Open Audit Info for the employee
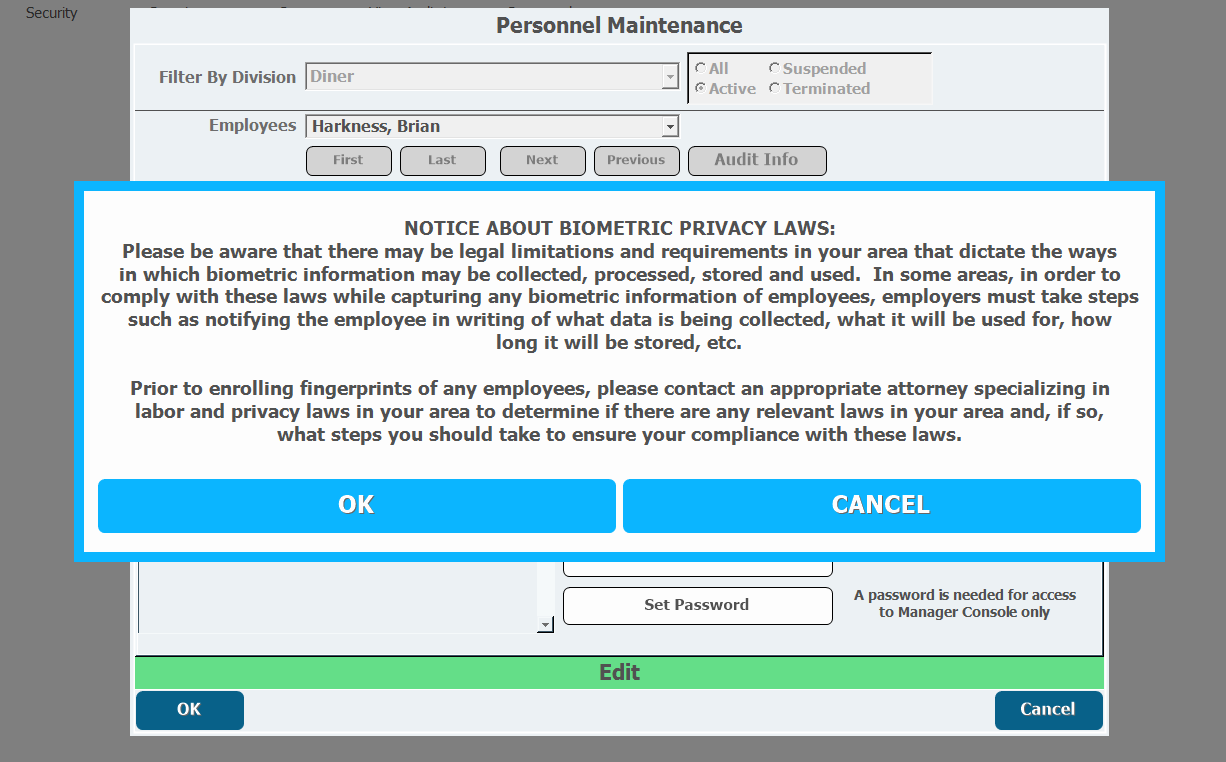The width and height of the screenshot is (1226, 762). click(x=757, y=160)
